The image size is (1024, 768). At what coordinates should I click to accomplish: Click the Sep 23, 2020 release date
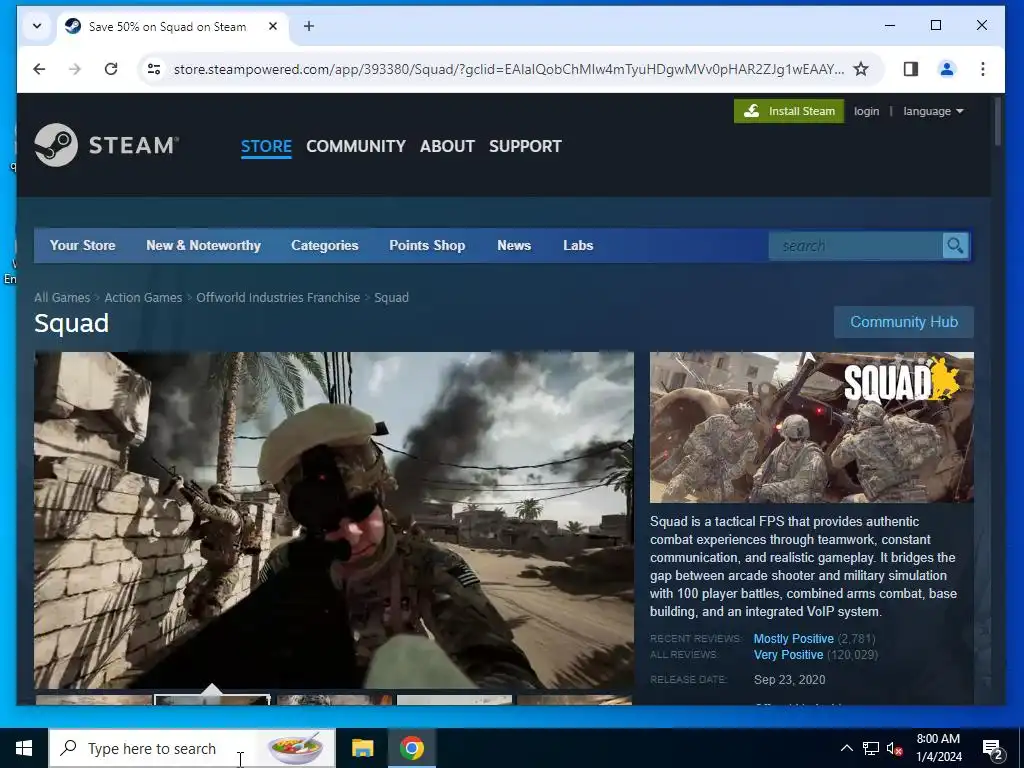pyautogui.click(x=790, y=680)
